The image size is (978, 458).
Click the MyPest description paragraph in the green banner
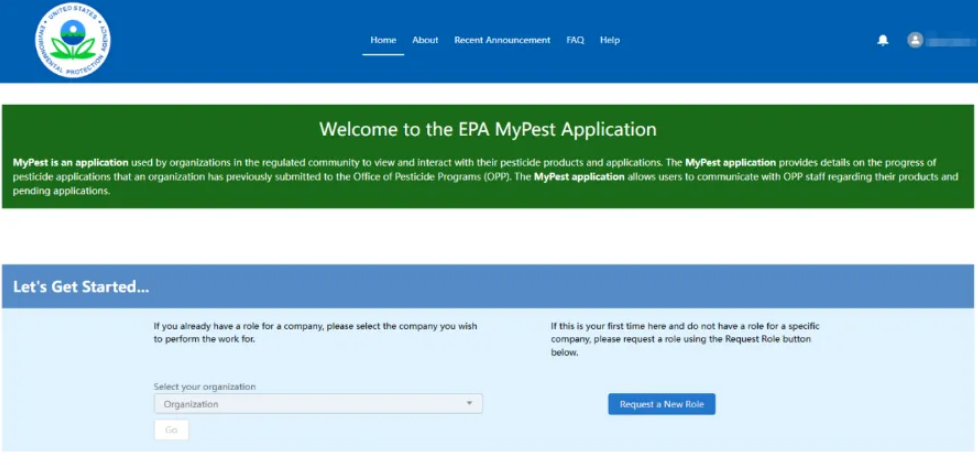tap(488, 176)
